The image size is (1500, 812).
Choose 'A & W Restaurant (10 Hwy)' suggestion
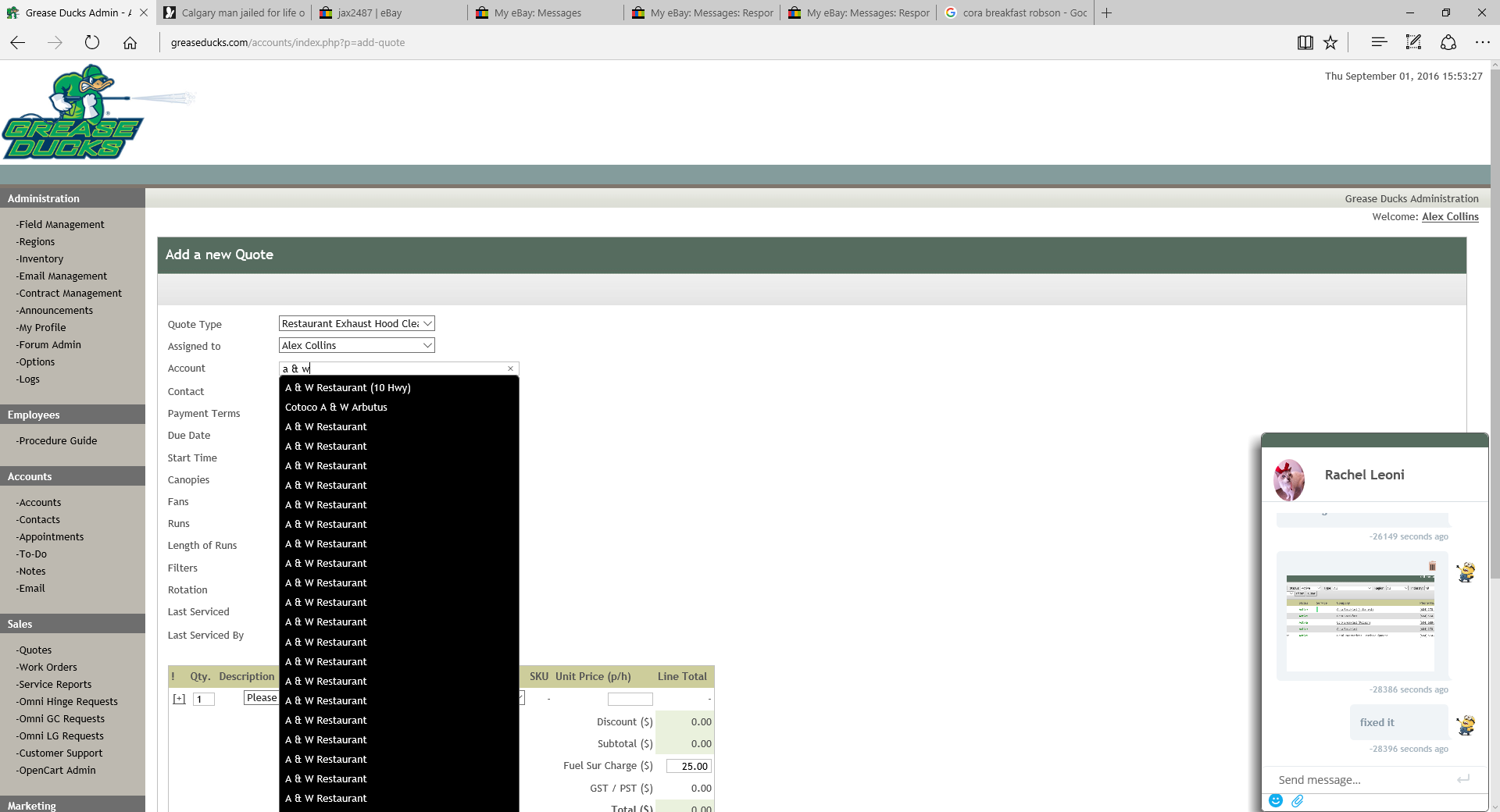348,388
